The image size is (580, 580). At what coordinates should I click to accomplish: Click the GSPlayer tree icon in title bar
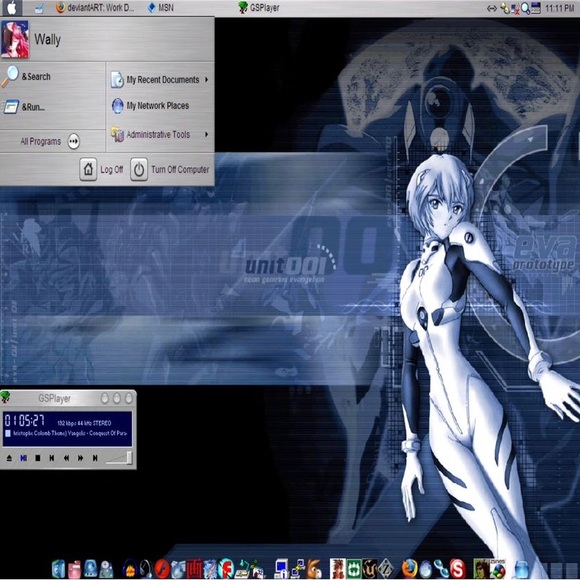point(5,398)
